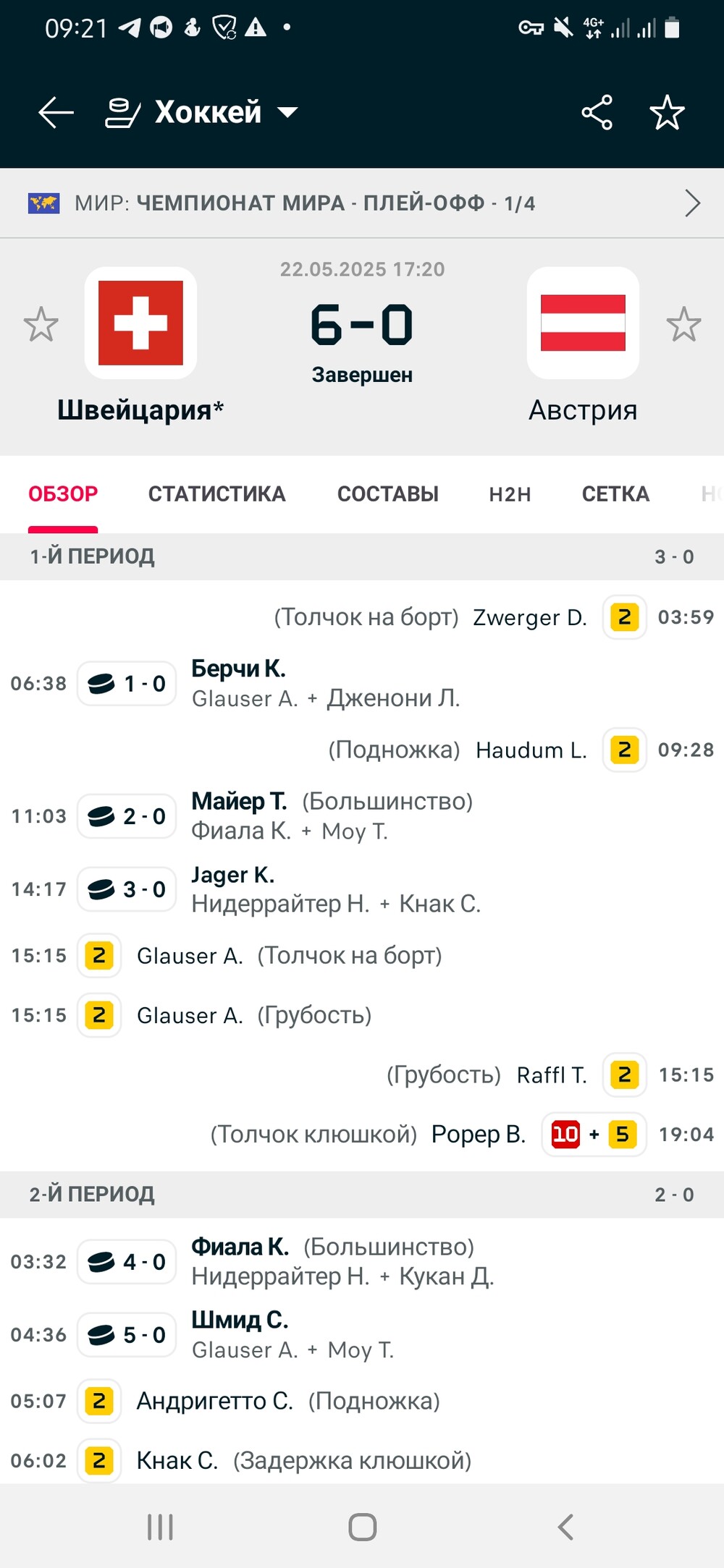724x1568 pixels.
Task: Toggle favorite star for Австрия
Action: [x=683, y=324]
